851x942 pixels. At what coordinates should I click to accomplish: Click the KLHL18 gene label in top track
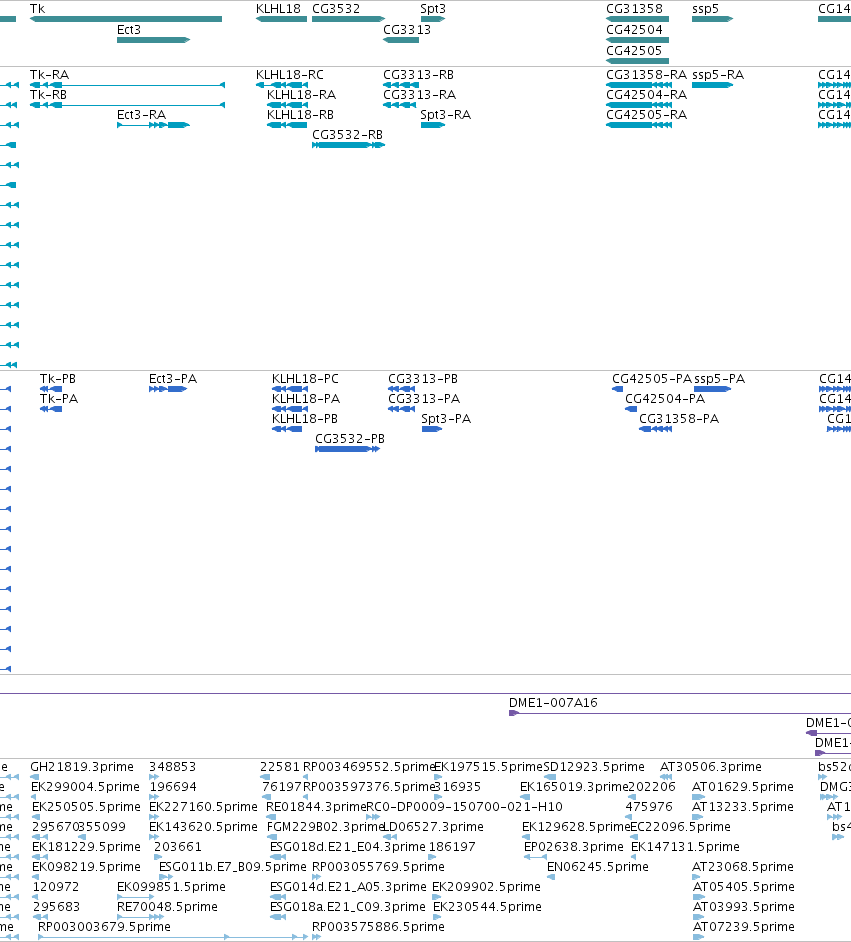coord(278,9)
